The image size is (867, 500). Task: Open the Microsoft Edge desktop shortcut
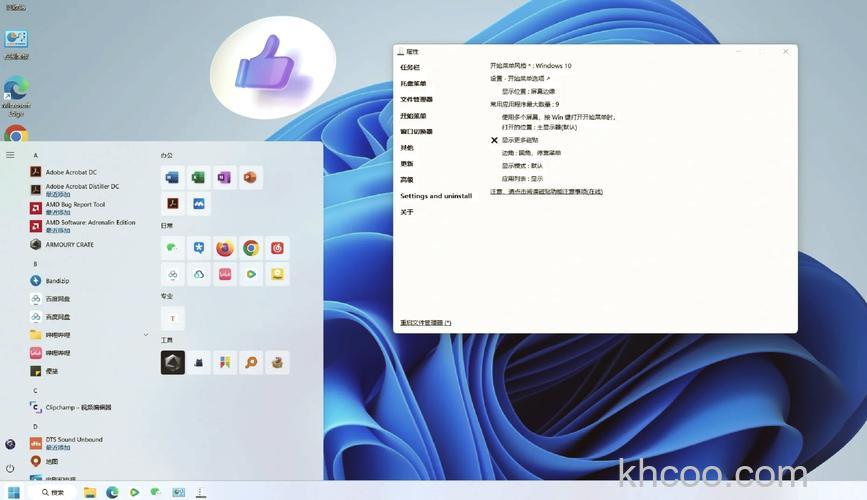16,96
